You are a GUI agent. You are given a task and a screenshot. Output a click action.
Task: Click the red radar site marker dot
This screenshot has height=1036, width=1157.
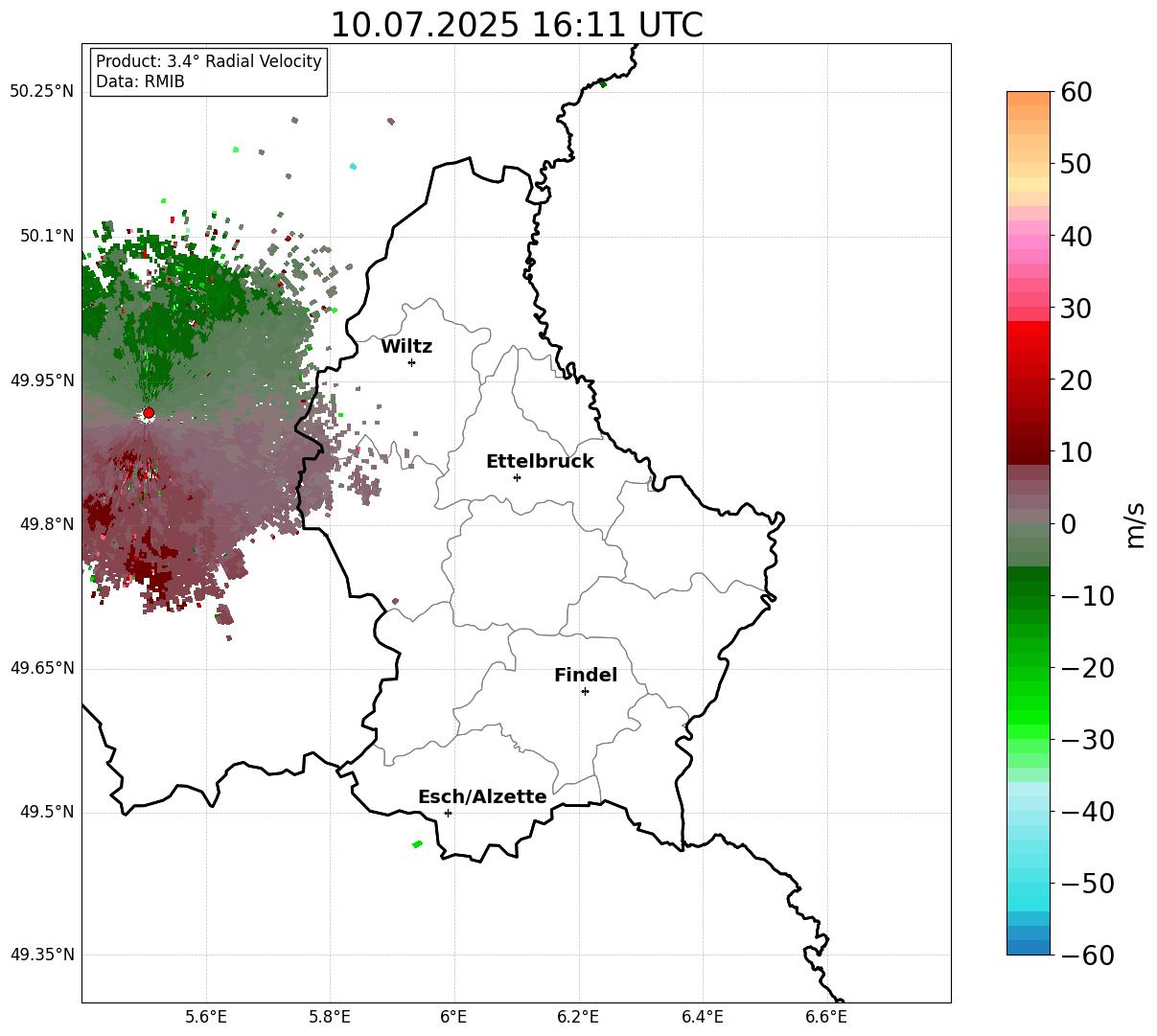point(149,413)
